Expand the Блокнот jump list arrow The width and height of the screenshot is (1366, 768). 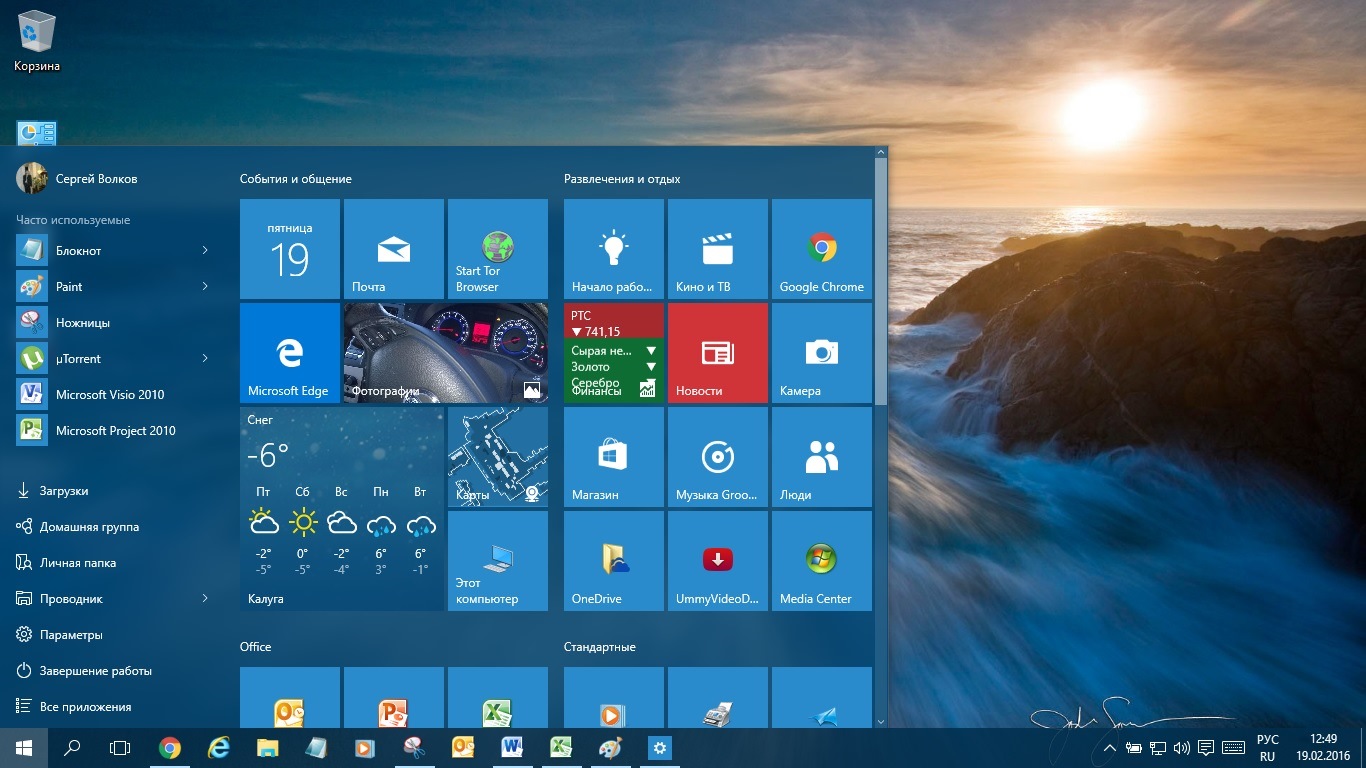click(205, 250)
